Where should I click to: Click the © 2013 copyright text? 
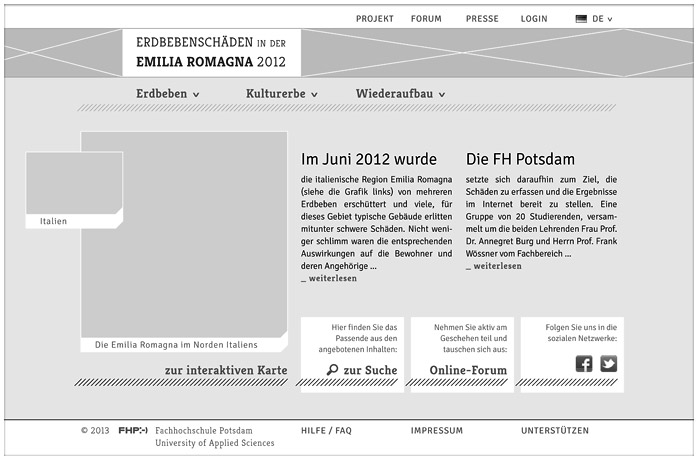95,431
